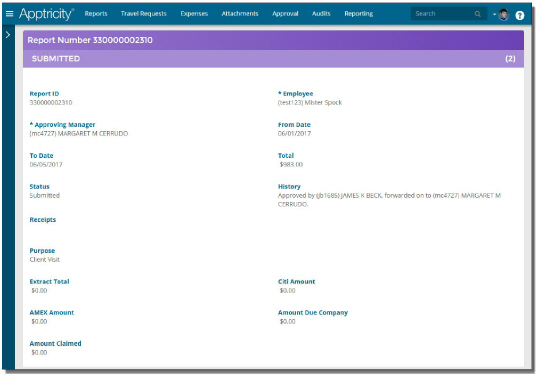Open the Reports menu

click(96, 14)
